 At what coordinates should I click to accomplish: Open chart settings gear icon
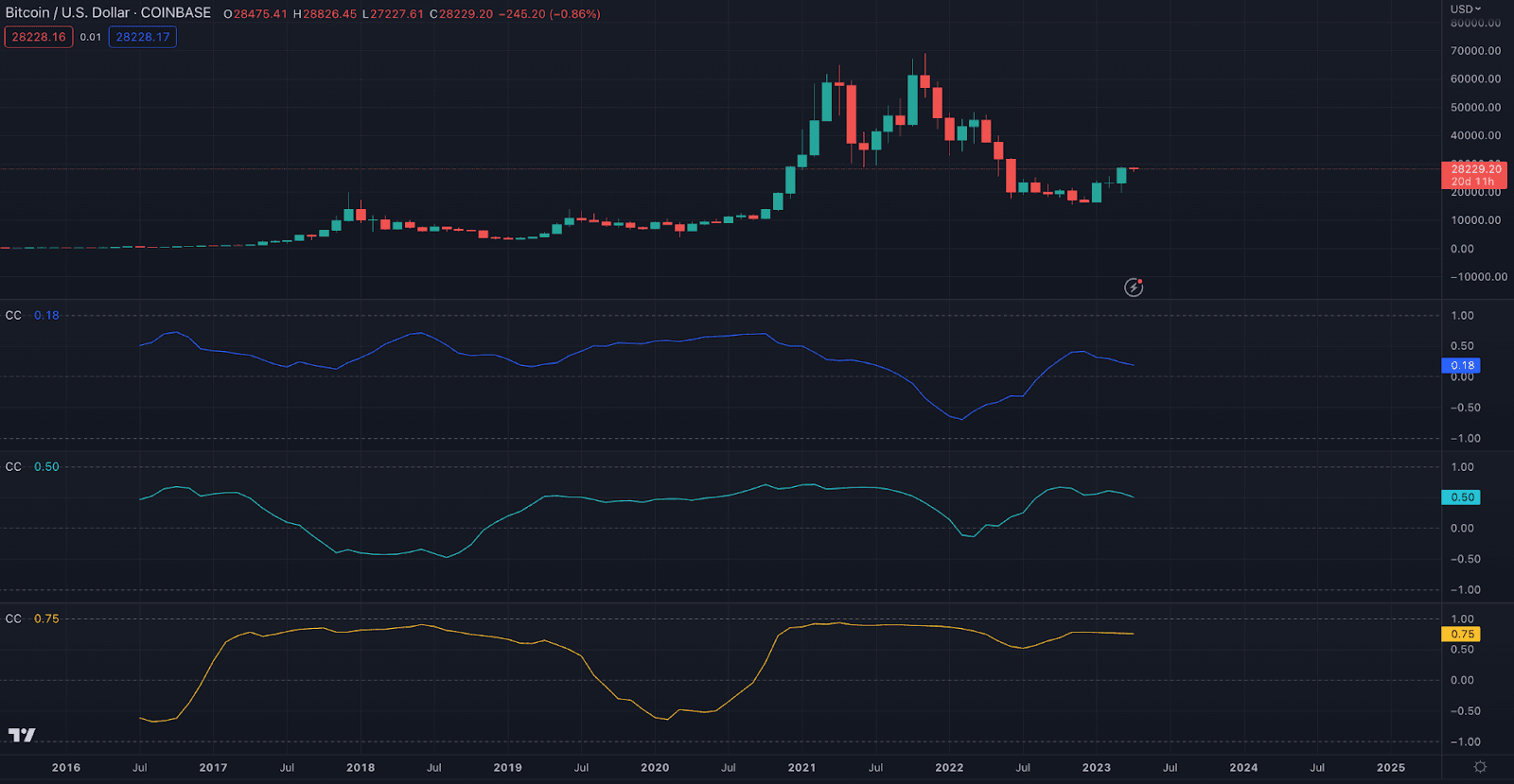(1480, 767)
